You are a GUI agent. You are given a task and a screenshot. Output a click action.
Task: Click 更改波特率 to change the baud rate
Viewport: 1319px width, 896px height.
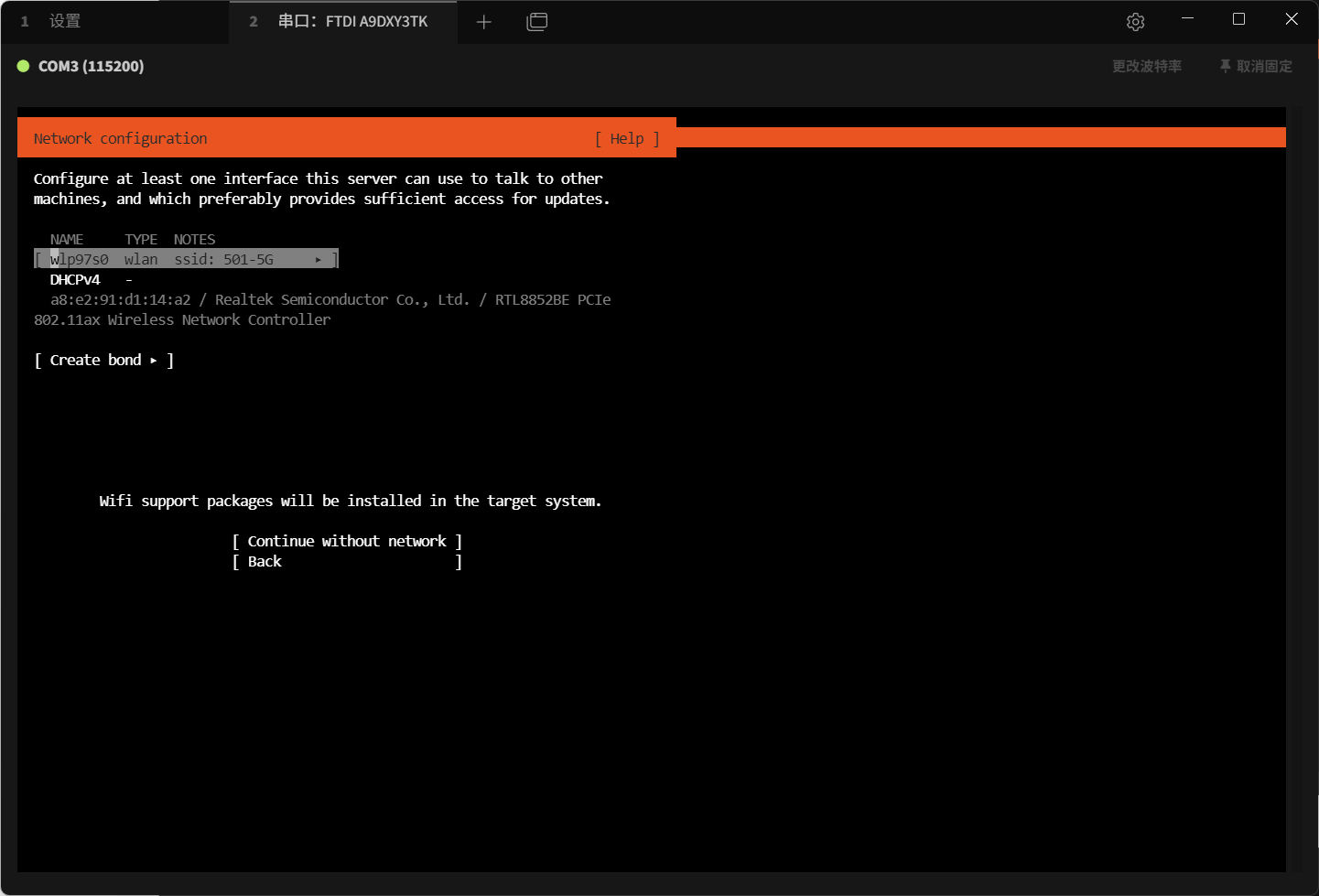pos(1146,66)
